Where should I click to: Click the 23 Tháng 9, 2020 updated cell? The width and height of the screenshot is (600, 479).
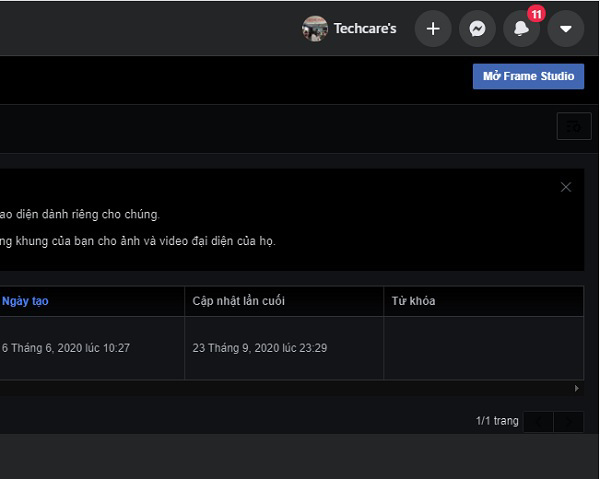[x=260, y=348]
